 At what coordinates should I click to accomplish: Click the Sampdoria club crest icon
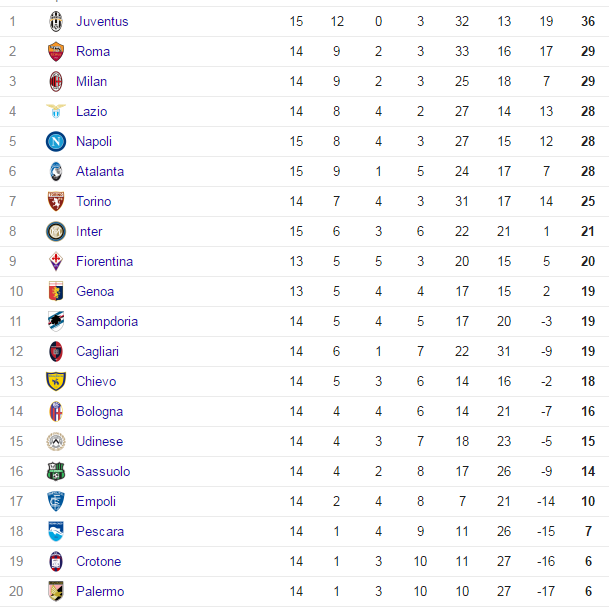55,321
